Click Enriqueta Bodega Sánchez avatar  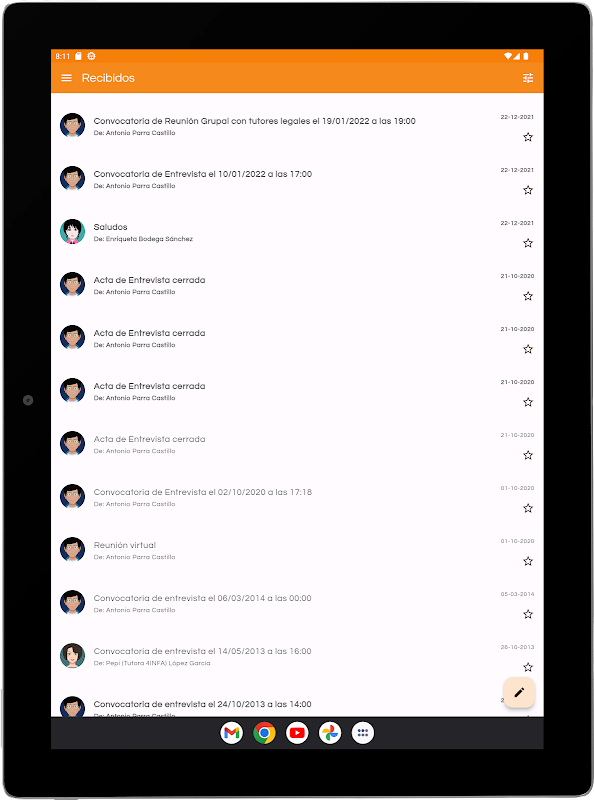coord(72,232)
